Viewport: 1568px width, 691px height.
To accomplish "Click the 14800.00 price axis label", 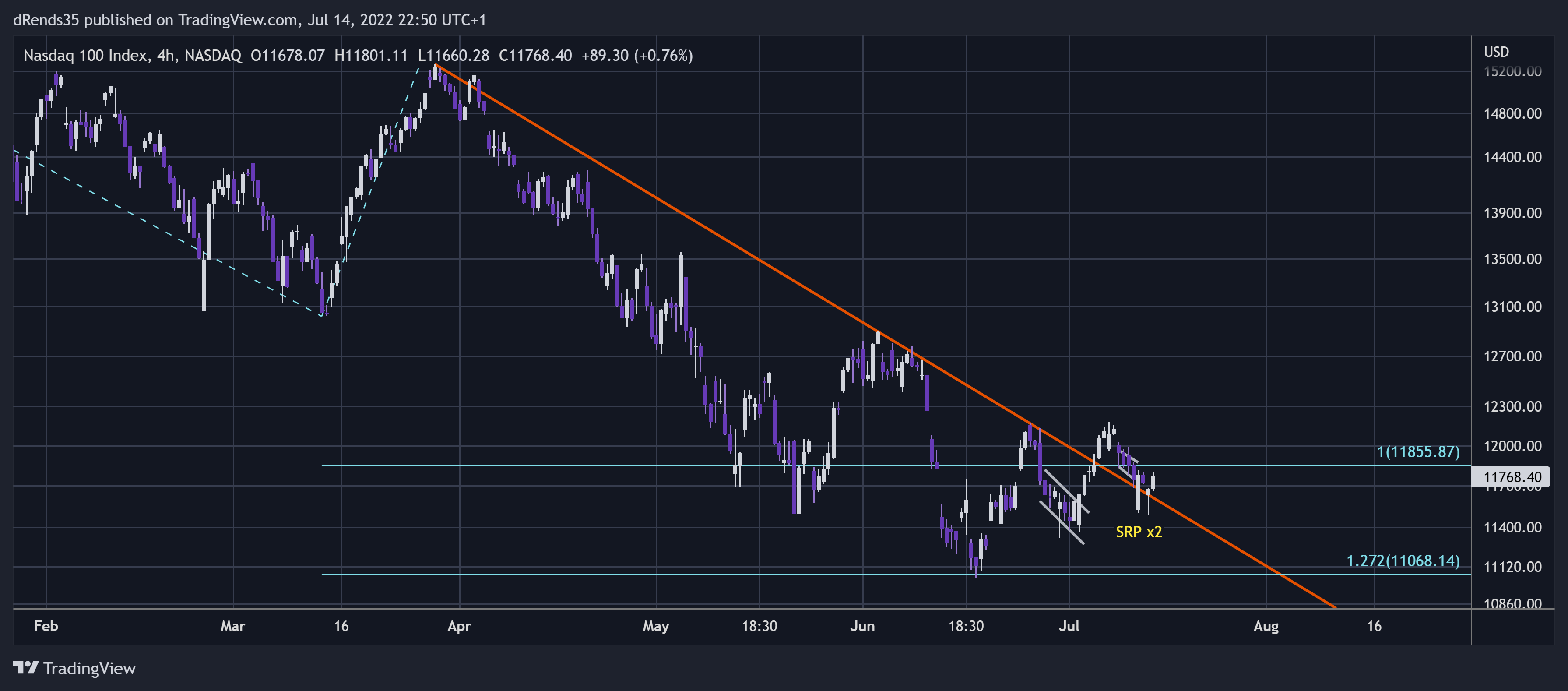I will tap(1512, 114).
